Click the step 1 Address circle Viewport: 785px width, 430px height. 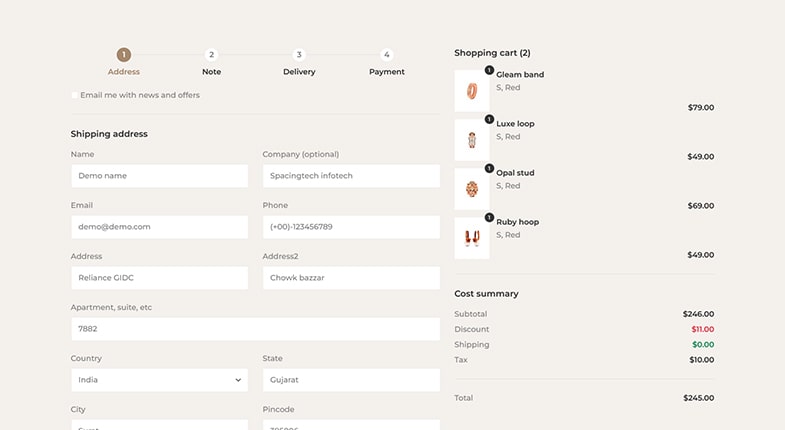pos(123,55)
